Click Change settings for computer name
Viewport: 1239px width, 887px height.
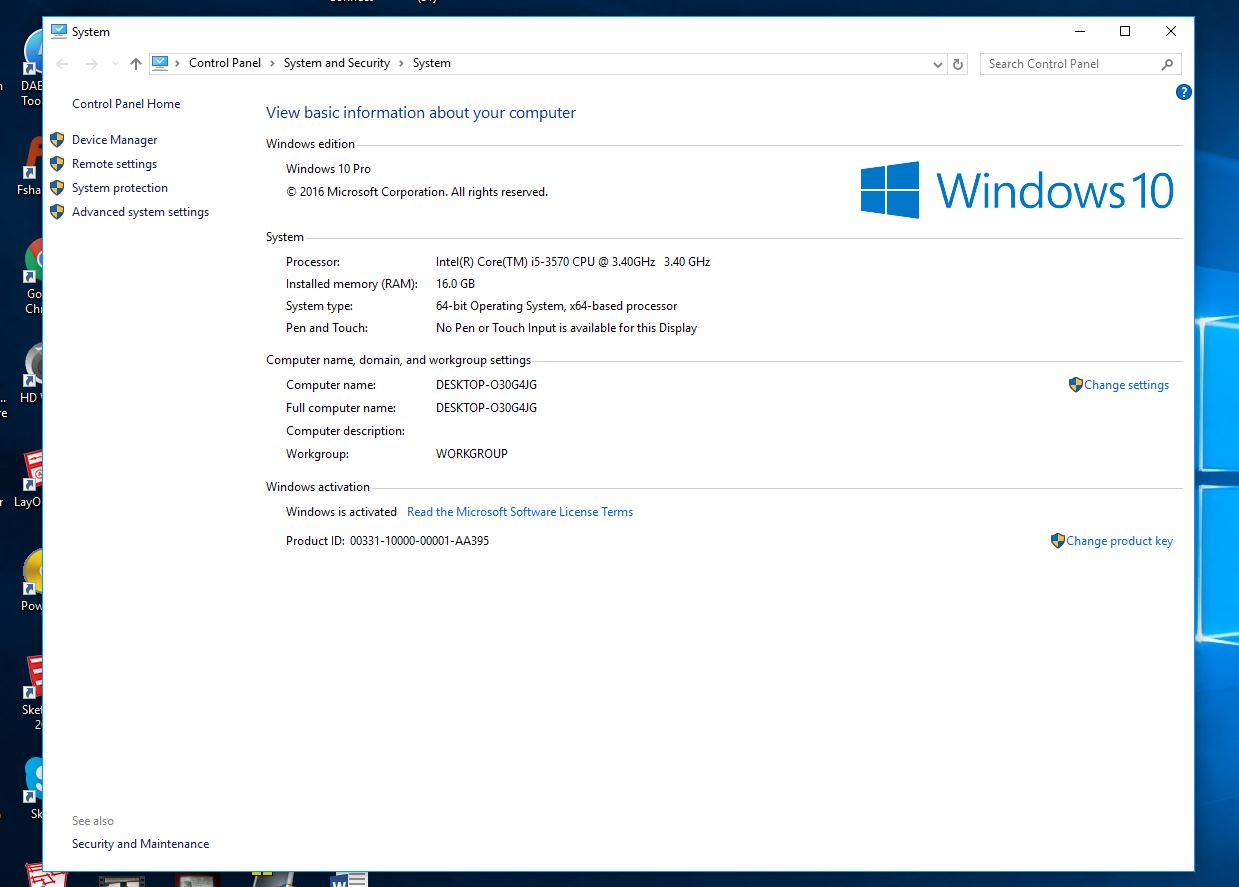[1126, 385]
